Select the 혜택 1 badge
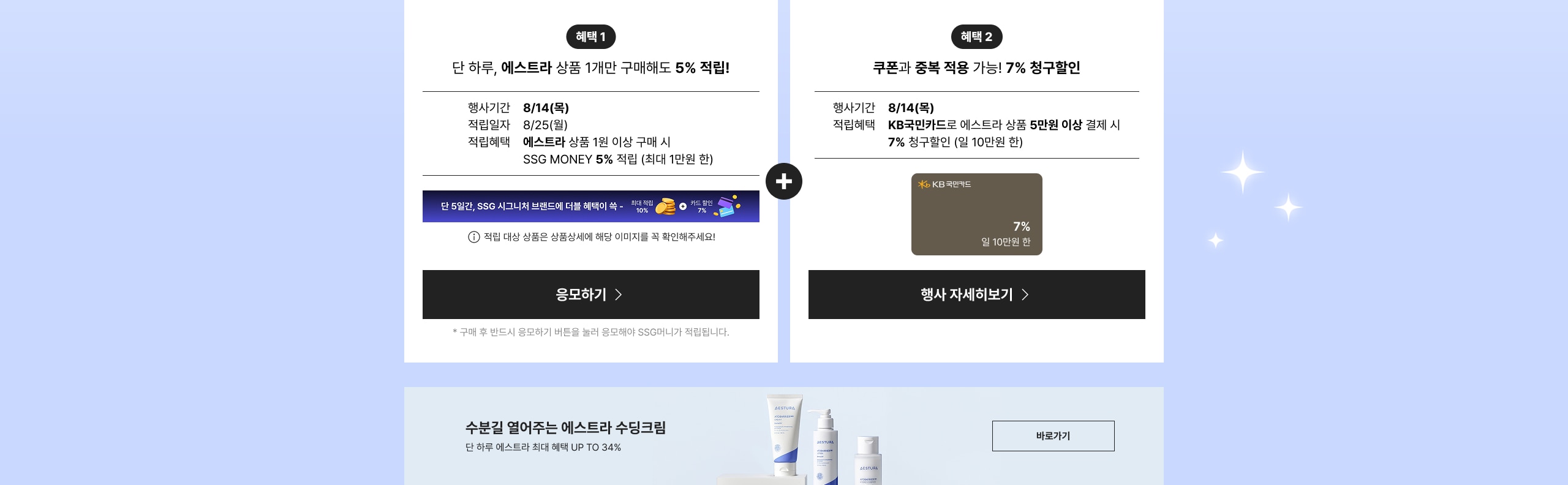This screenshot has height=485, width=1568. [x=590, y=37]
